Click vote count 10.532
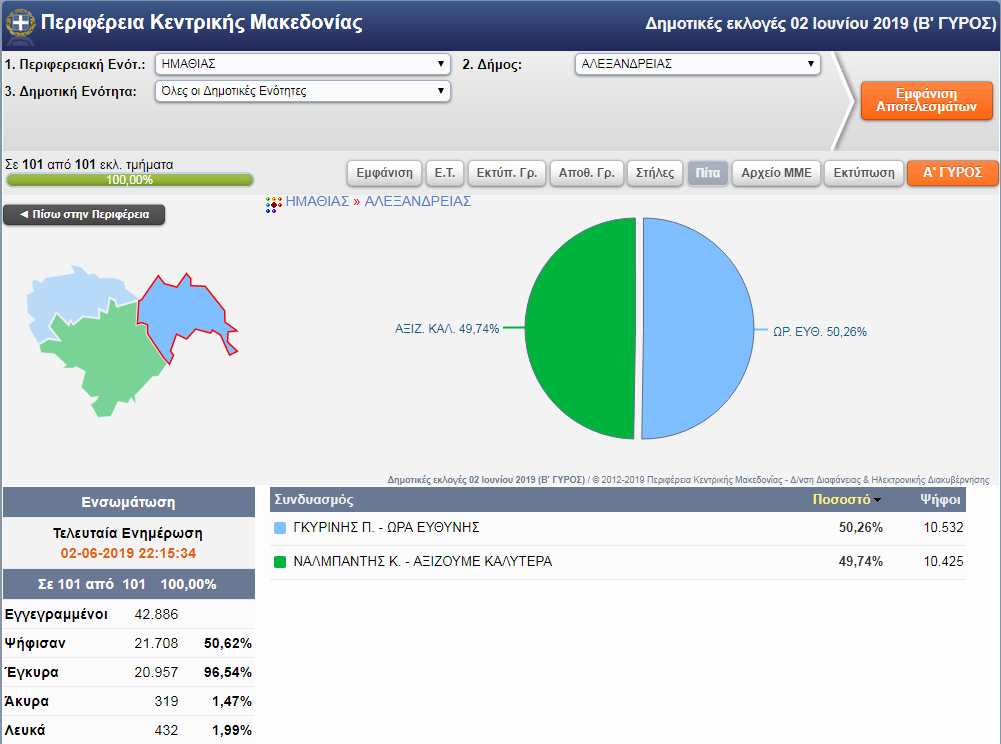 944,528
